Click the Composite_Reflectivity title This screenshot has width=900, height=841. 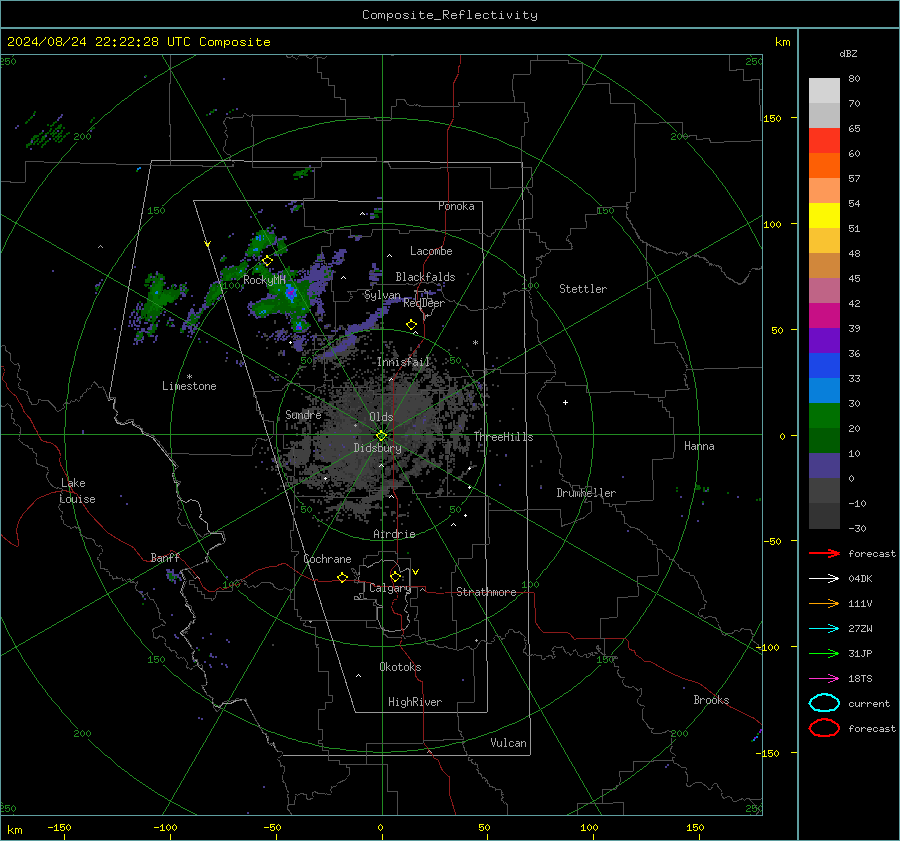tap(450, 15)
